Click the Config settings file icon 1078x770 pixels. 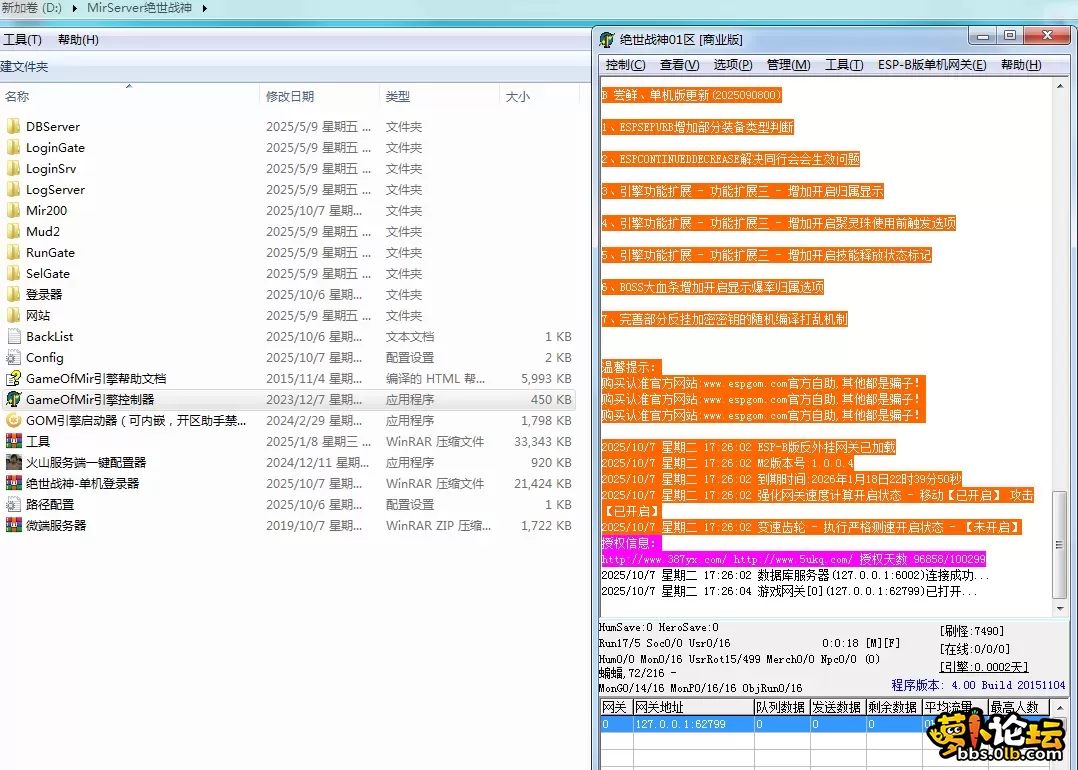(x=13, y=358)
